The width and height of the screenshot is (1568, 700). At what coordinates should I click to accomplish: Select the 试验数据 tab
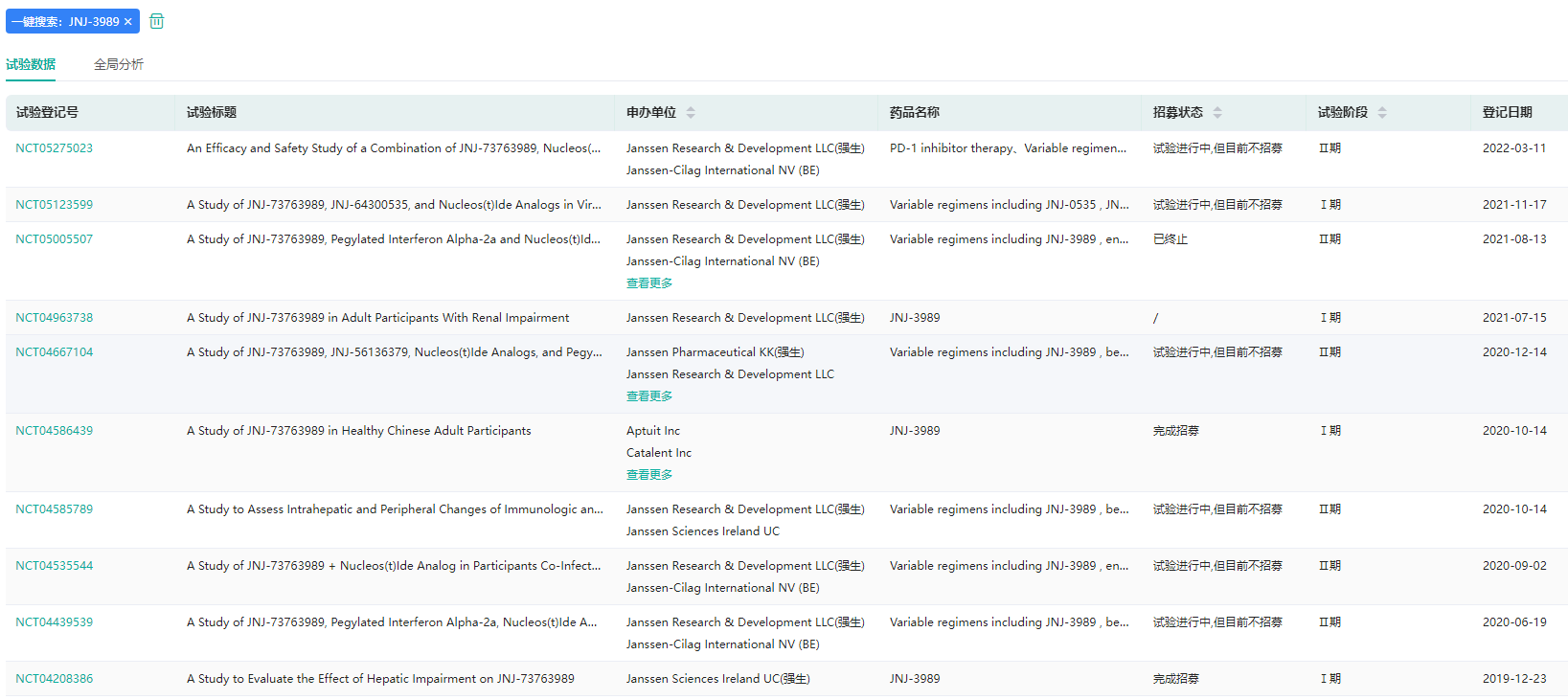(x=31, y=64)
